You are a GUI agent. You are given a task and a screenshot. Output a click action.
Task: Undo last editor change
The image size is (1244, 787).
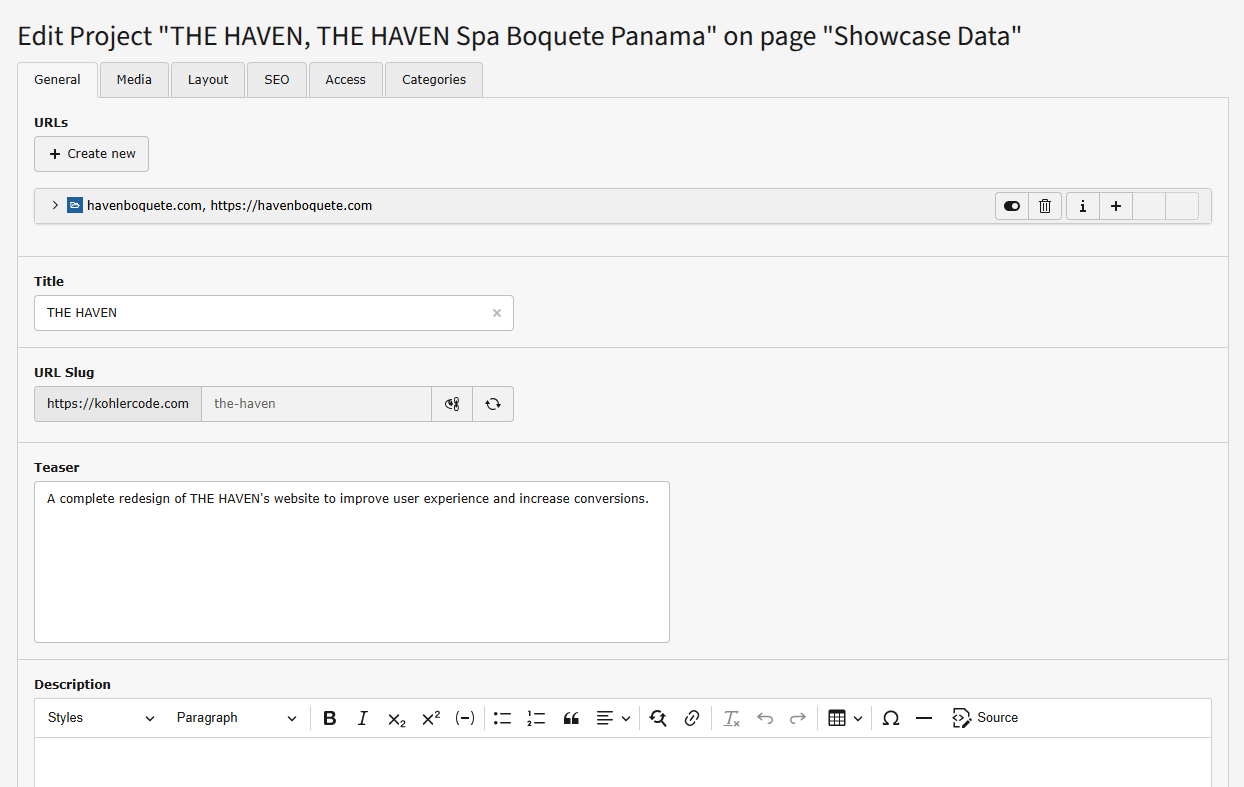(x=765, y=718)
